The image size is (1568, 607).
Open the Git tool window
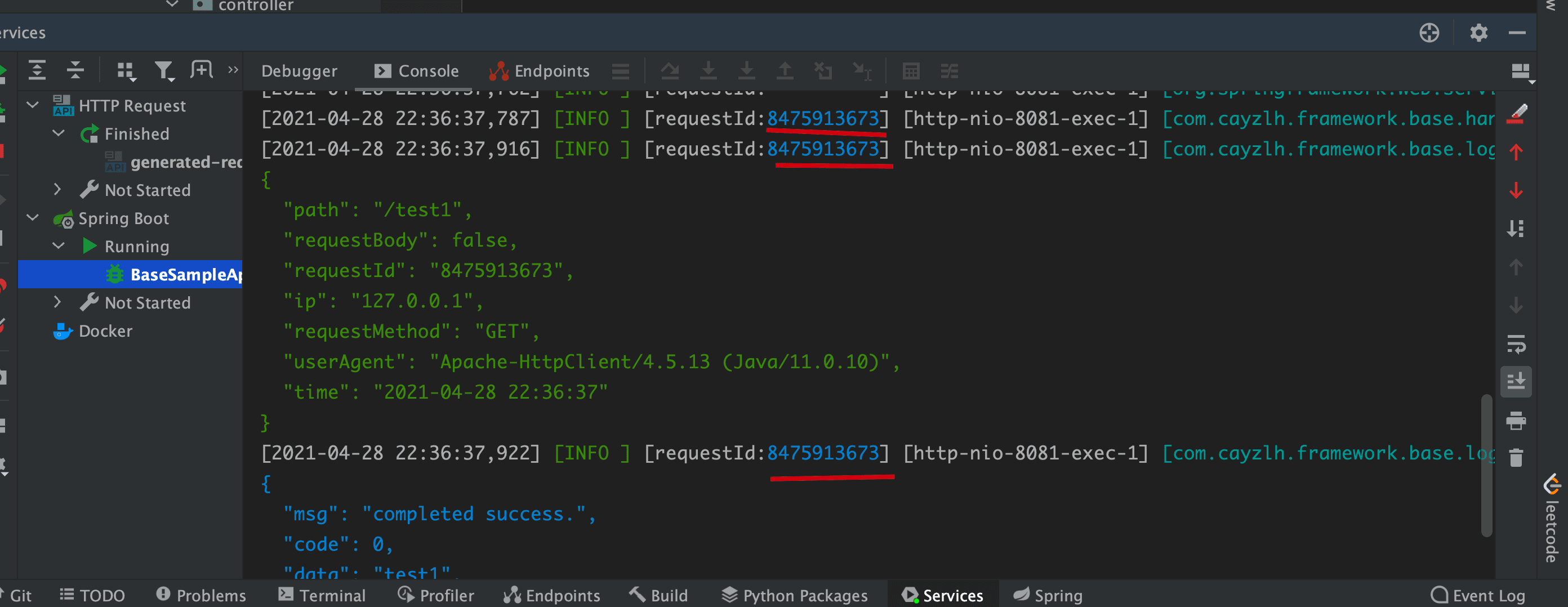16,595
